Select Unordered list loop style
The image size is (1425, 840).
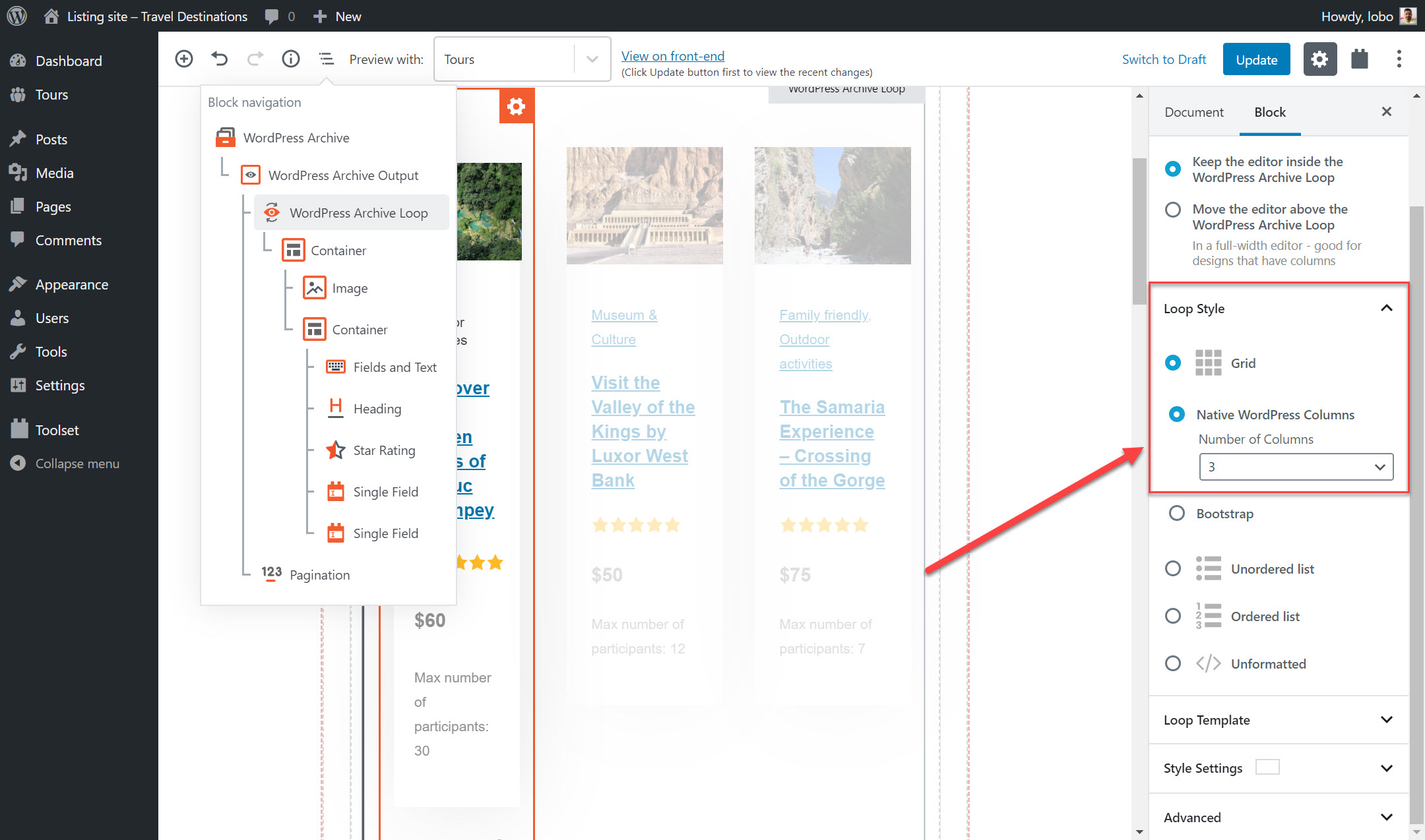click(x=1172, y=568)
